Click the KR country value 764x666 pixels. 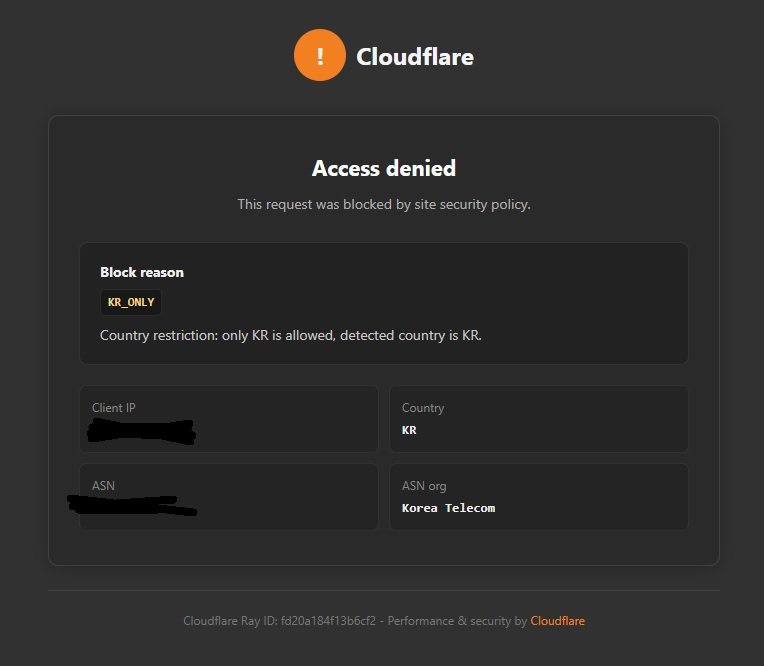409,430
